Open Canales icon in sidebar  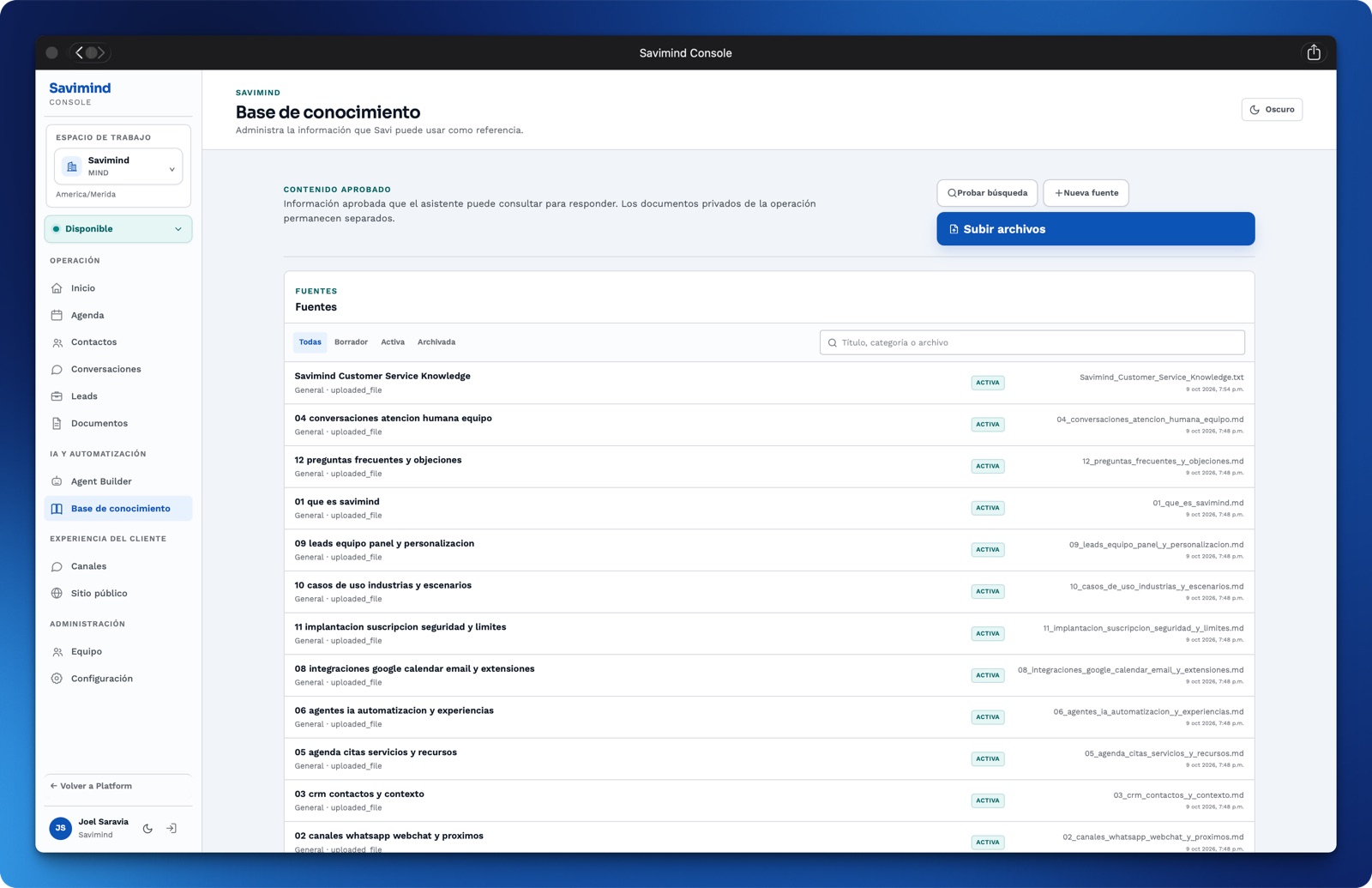coord(57,566)
